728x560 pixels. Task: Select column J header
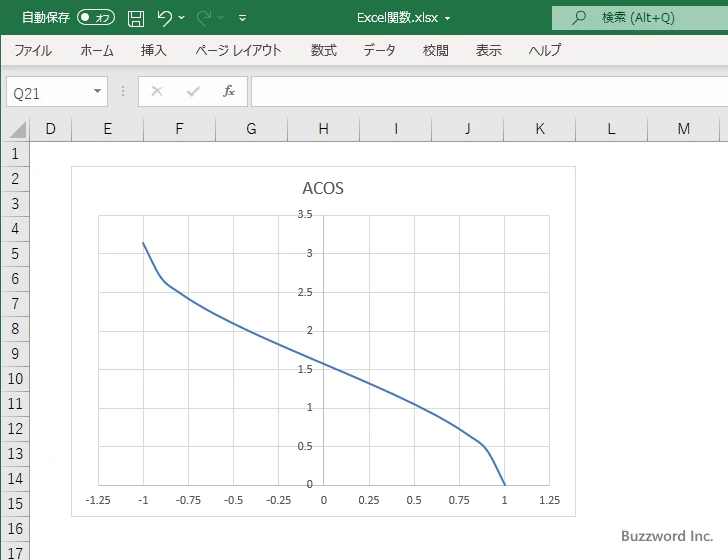[x=467, y=129]
